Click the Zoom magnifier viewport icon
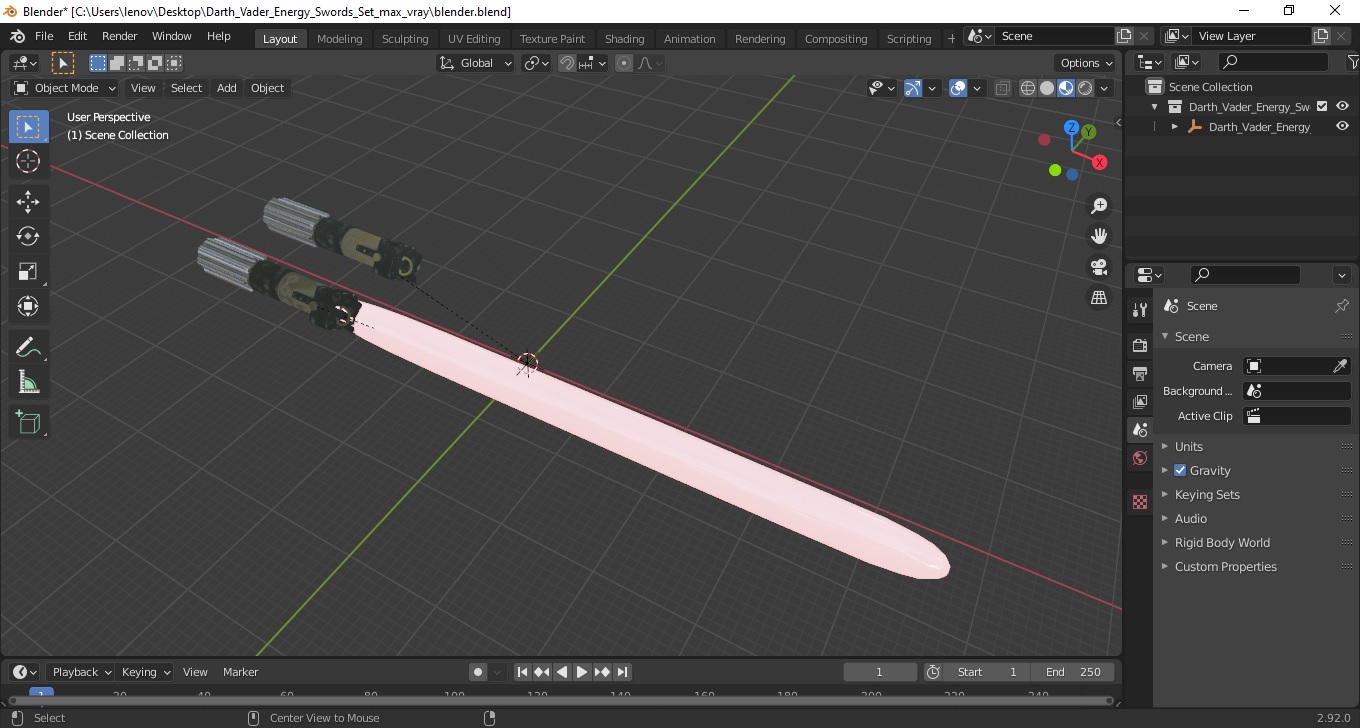This screenshot has width=1360, height=728. (1099, 206)
